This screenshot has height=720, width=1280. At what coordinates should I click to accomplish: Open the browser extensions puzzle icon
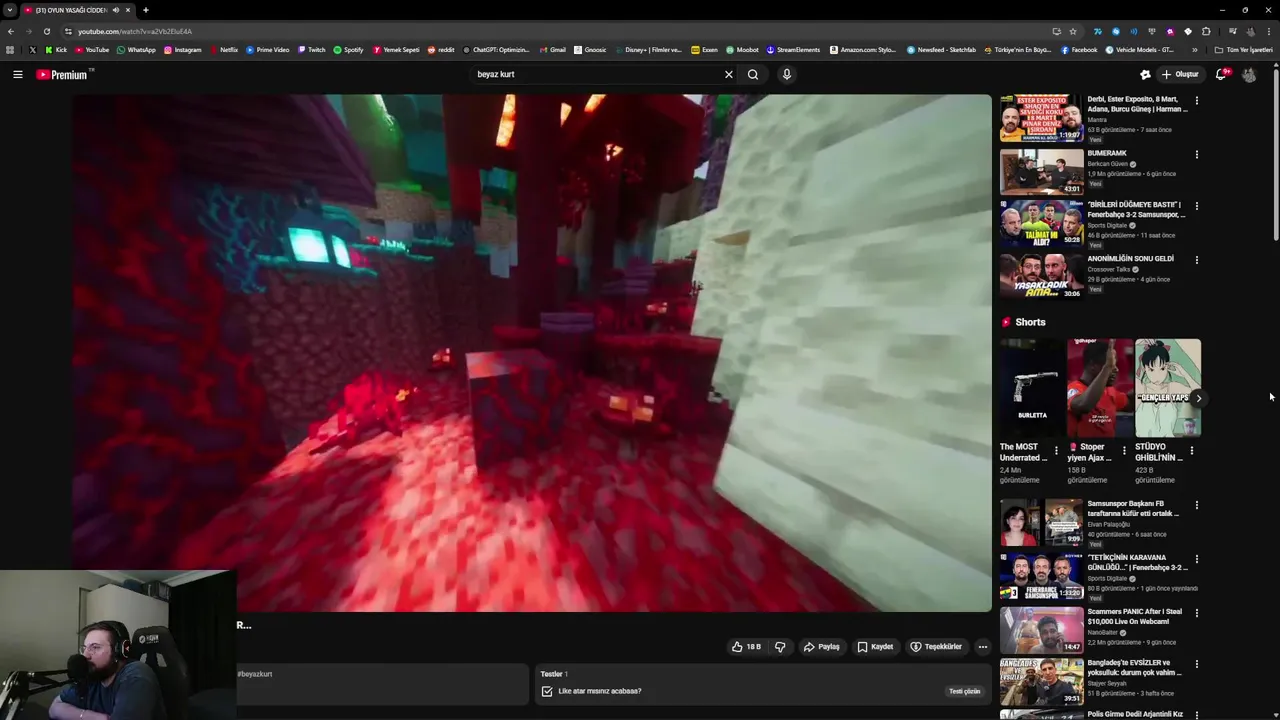[x=1206, y=31]
